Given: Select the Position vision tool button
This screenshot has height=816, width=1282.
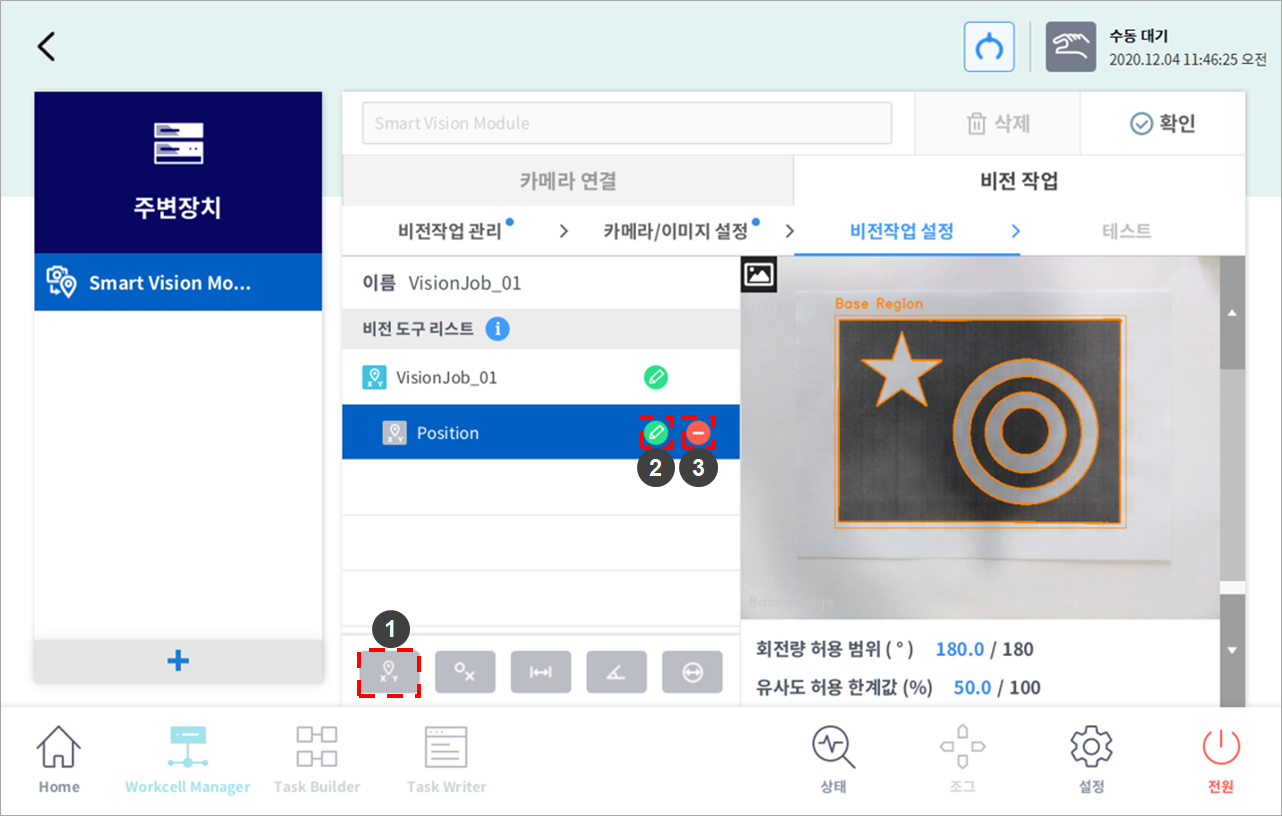Looking at the screenshot, I should 390,673.
